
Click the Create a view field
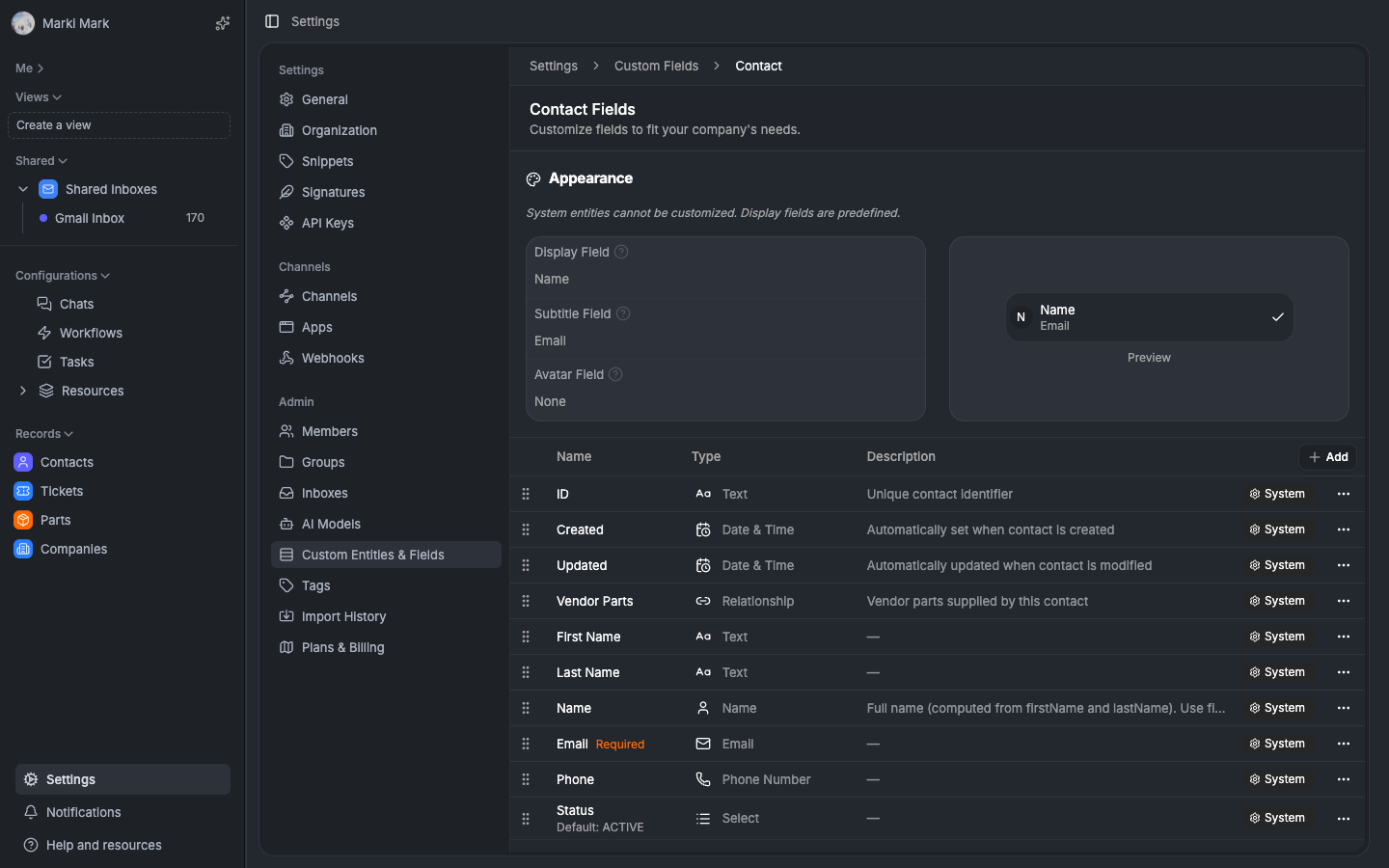119,125
